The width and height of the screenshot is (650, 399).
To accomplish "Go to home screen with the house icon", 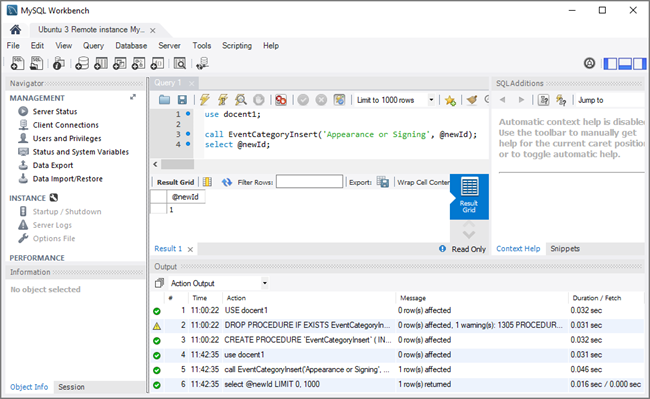I will (15, 29).
